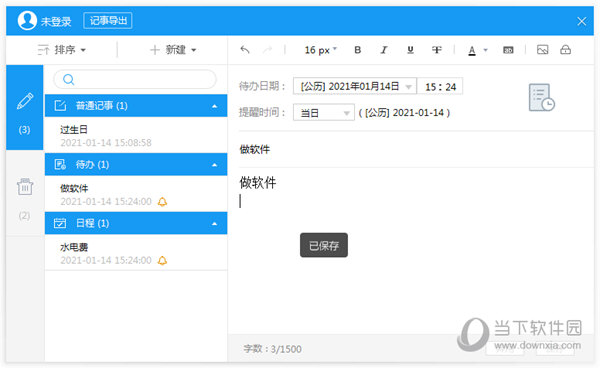
Task: Click the 记事导出 button
Action: point(108,21)
